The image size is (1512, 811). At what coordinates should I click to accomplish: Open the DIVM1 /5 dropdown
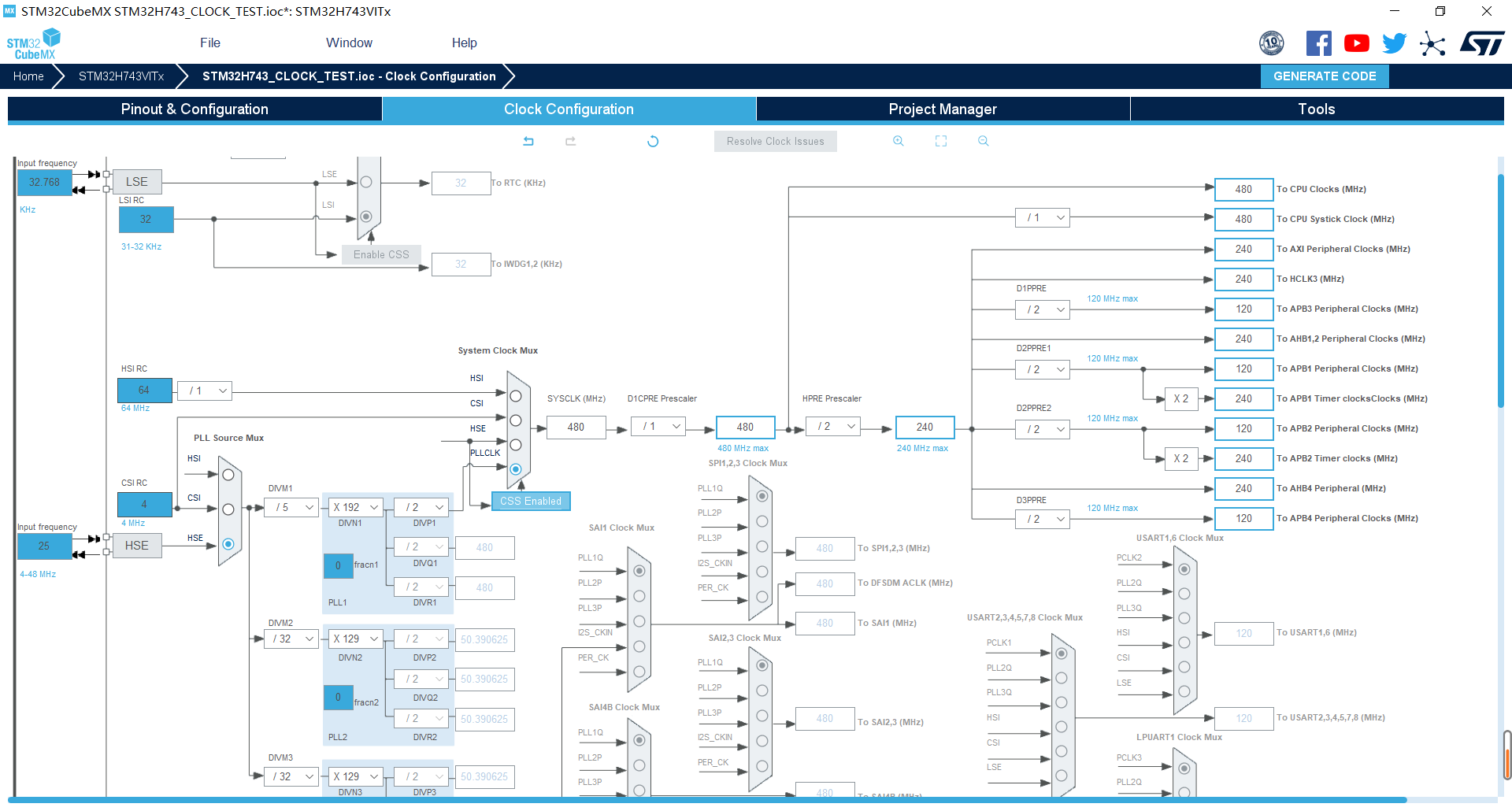[291, 508]
